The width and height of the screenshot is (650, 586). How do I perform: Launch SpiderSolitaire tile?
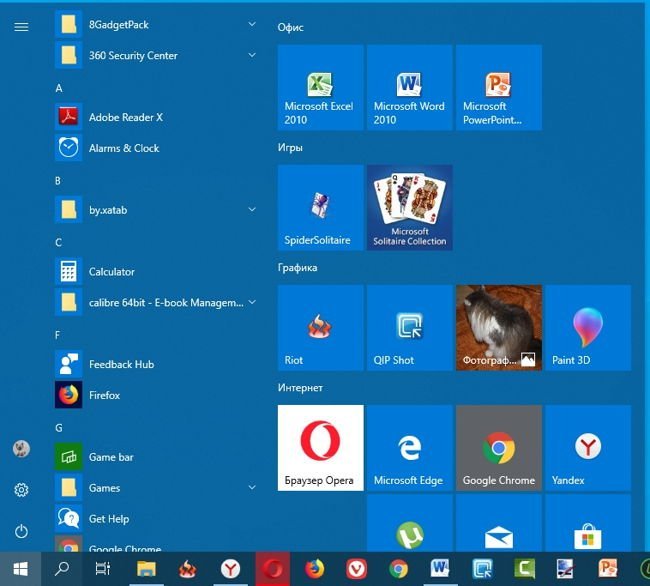[x=320, y=208]
